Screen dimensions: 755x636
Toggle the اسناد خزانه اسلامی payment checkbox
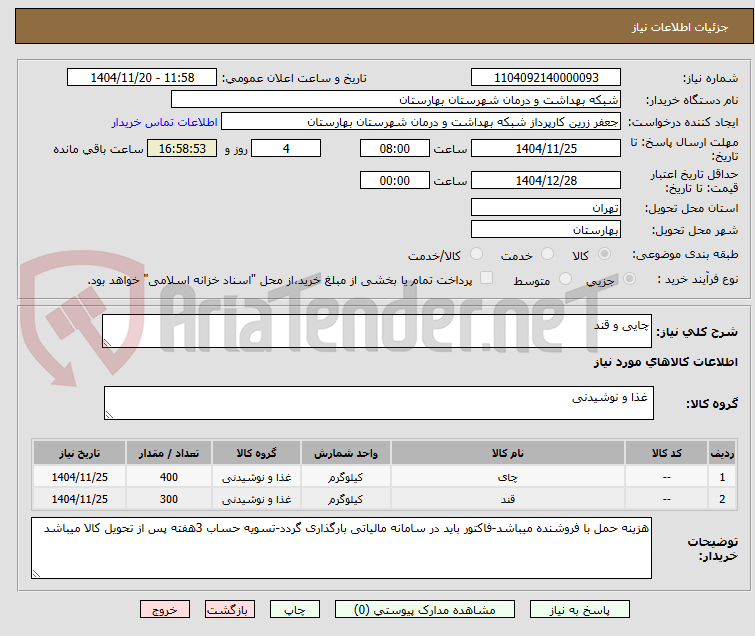tap(486, 278)
